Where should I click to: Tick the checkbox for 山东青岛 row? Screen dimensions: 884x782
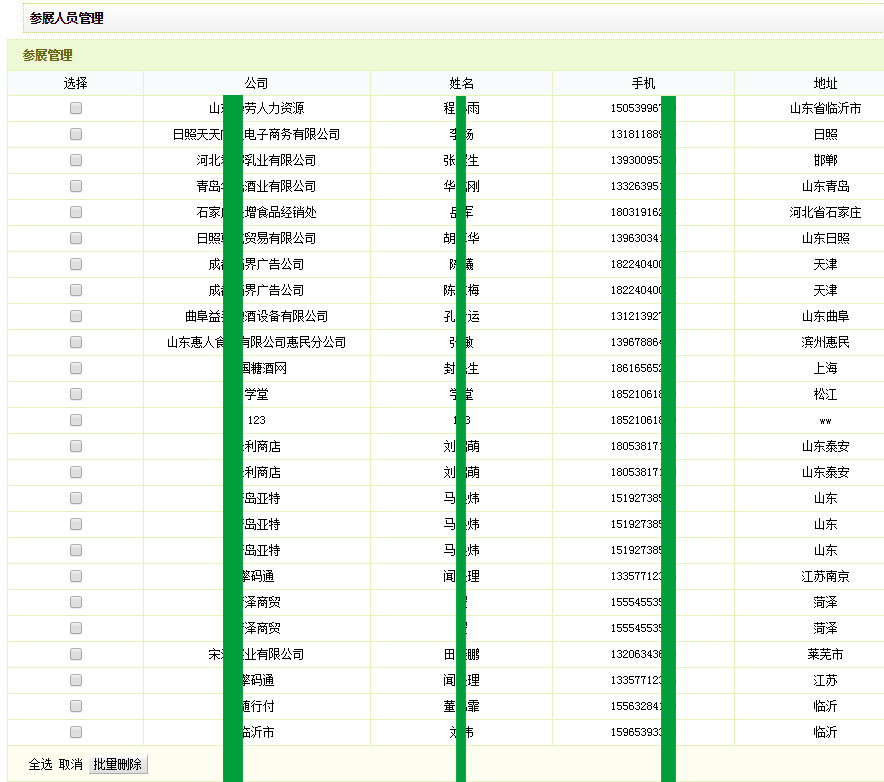click(x=76, y=186)
